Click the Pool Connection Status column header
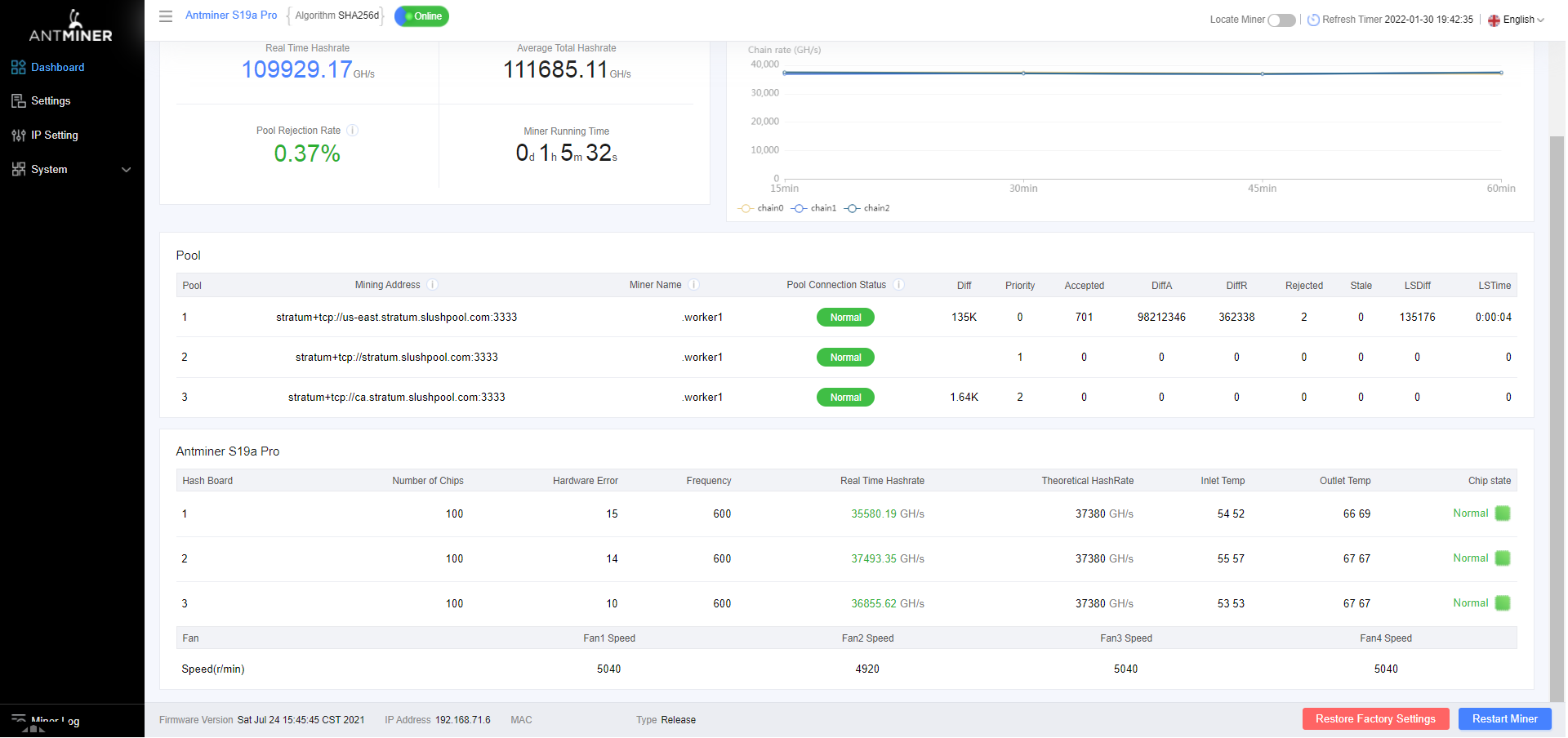The height and width of the screenshot is (738, 1568). pyautogui.click(x=836, y=285)
